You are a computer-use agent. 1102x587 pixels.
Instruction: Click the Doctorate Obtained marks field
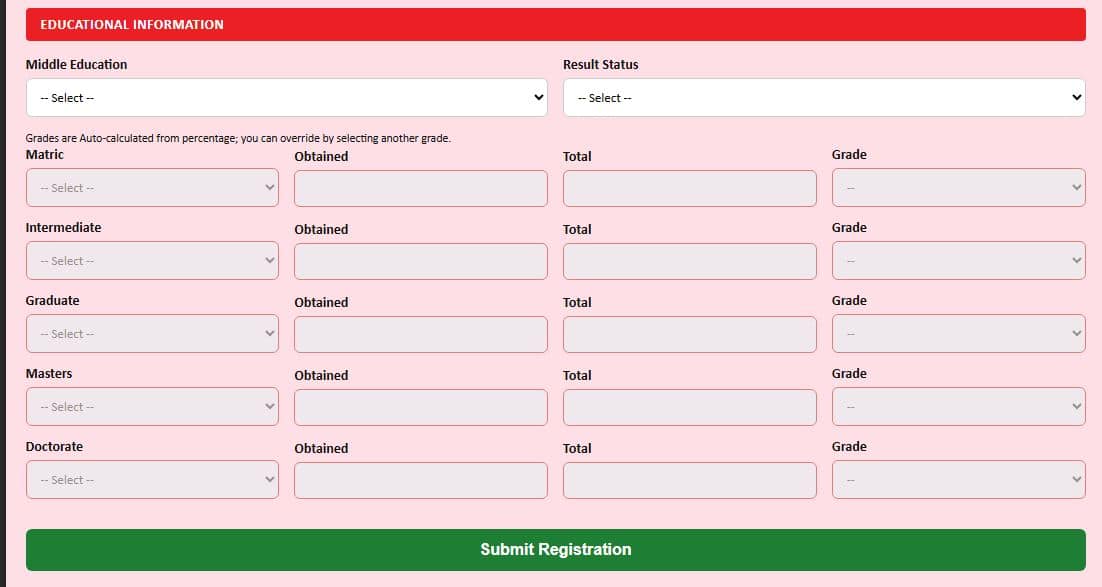[421, 481]
